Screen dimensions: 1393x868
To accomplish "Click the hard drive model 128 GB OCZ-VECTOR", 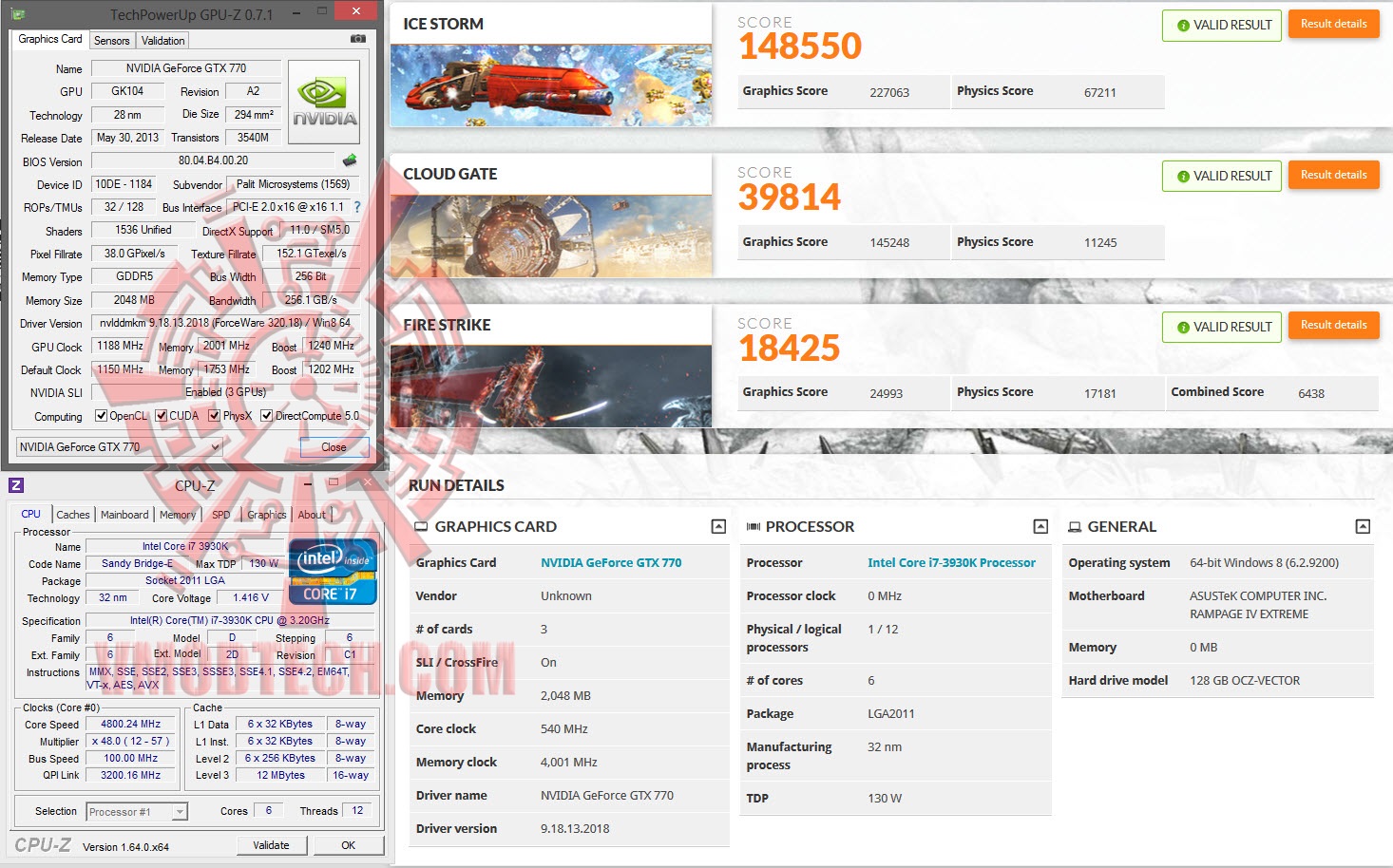I will click(x=1245, y=681).
